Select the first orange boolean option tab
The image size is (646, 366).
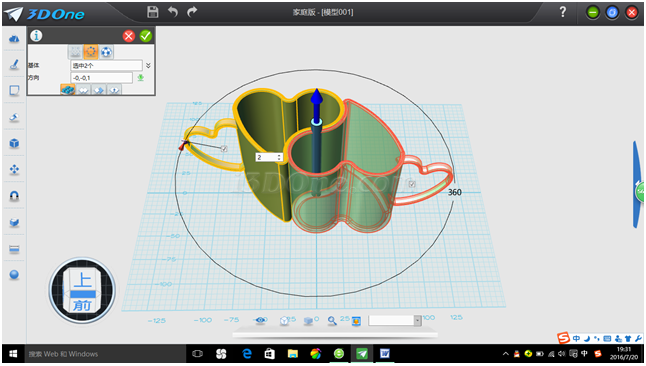pos(68,89)
